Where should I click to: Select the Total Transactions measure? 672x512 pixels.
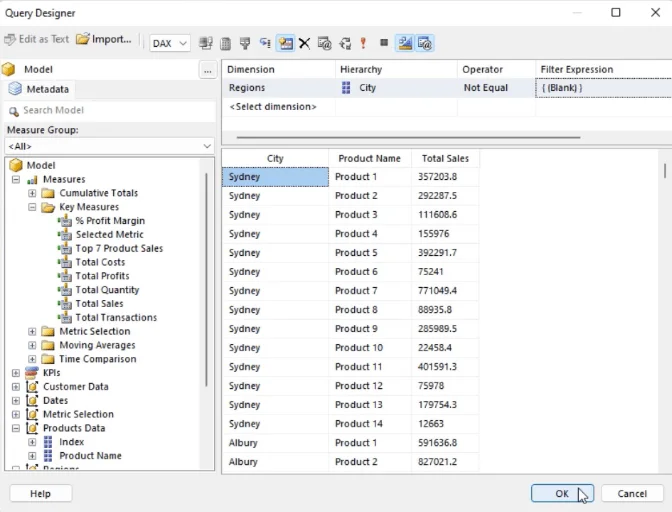116,317
